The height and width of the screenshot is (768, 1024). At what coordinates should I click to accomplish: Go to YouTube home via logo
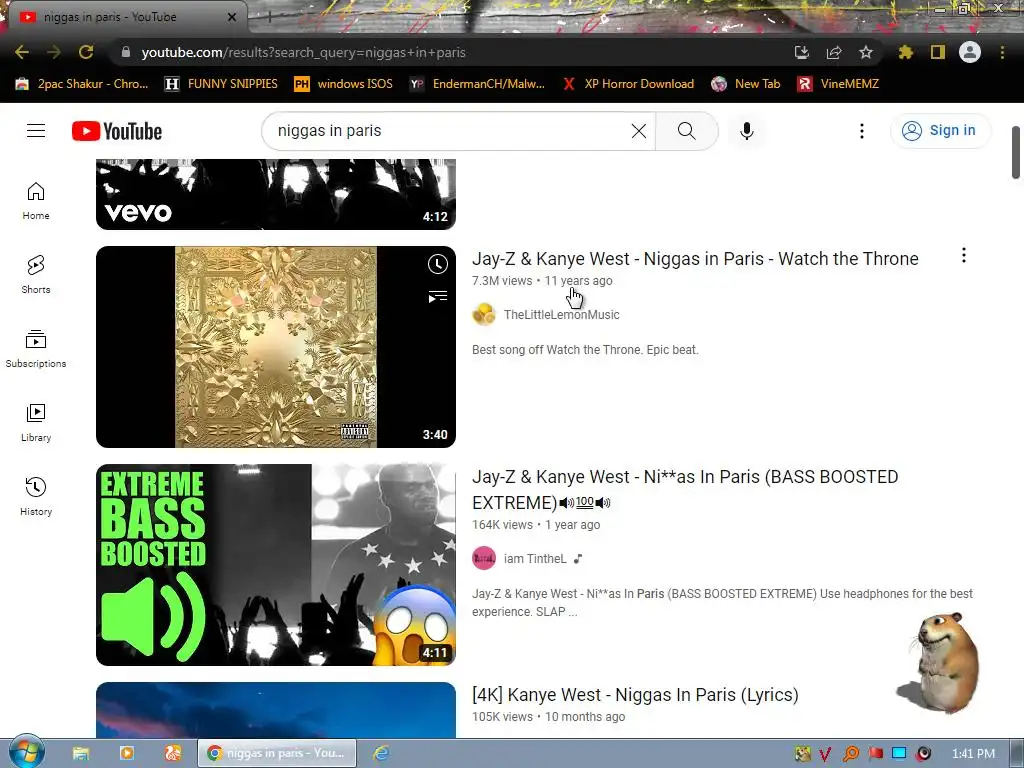coord(117,131)
